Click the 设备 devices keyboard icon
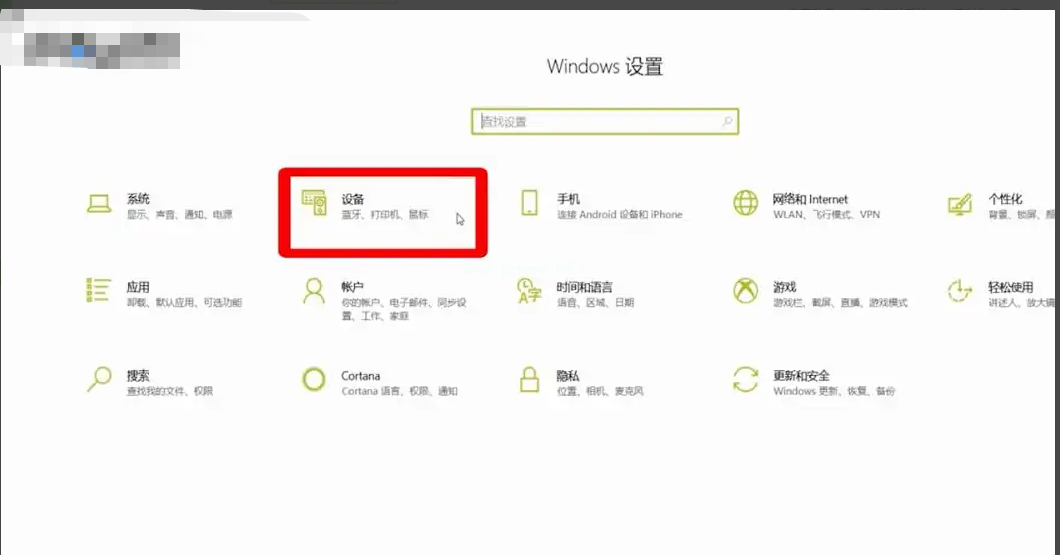Image resolution: width=1060 pixels, height=555 pixels. [314, 203]
